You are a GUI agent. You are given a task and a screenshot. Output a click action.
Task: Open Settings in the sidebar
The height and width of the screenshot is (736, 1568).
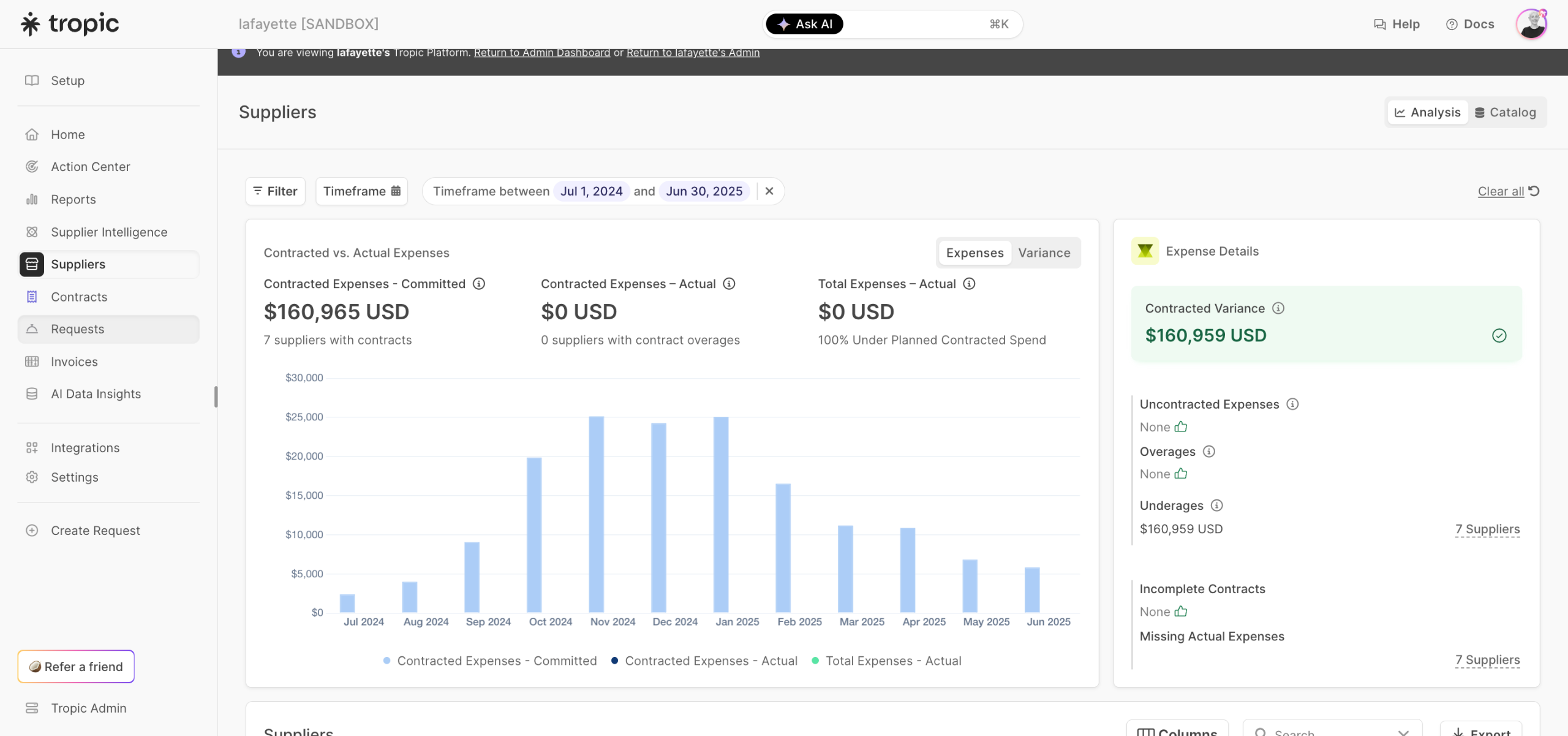click(x=75, y=477)
